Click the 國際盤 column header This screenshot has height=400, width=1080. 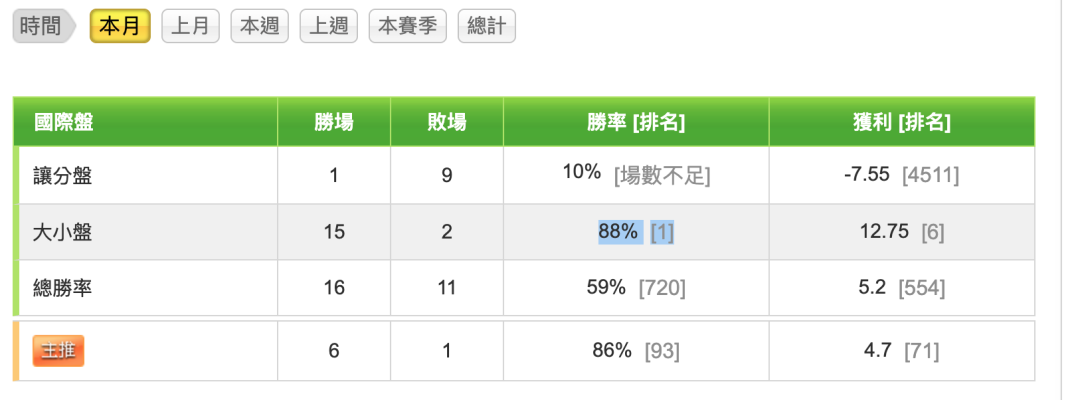tap(63, 123)
